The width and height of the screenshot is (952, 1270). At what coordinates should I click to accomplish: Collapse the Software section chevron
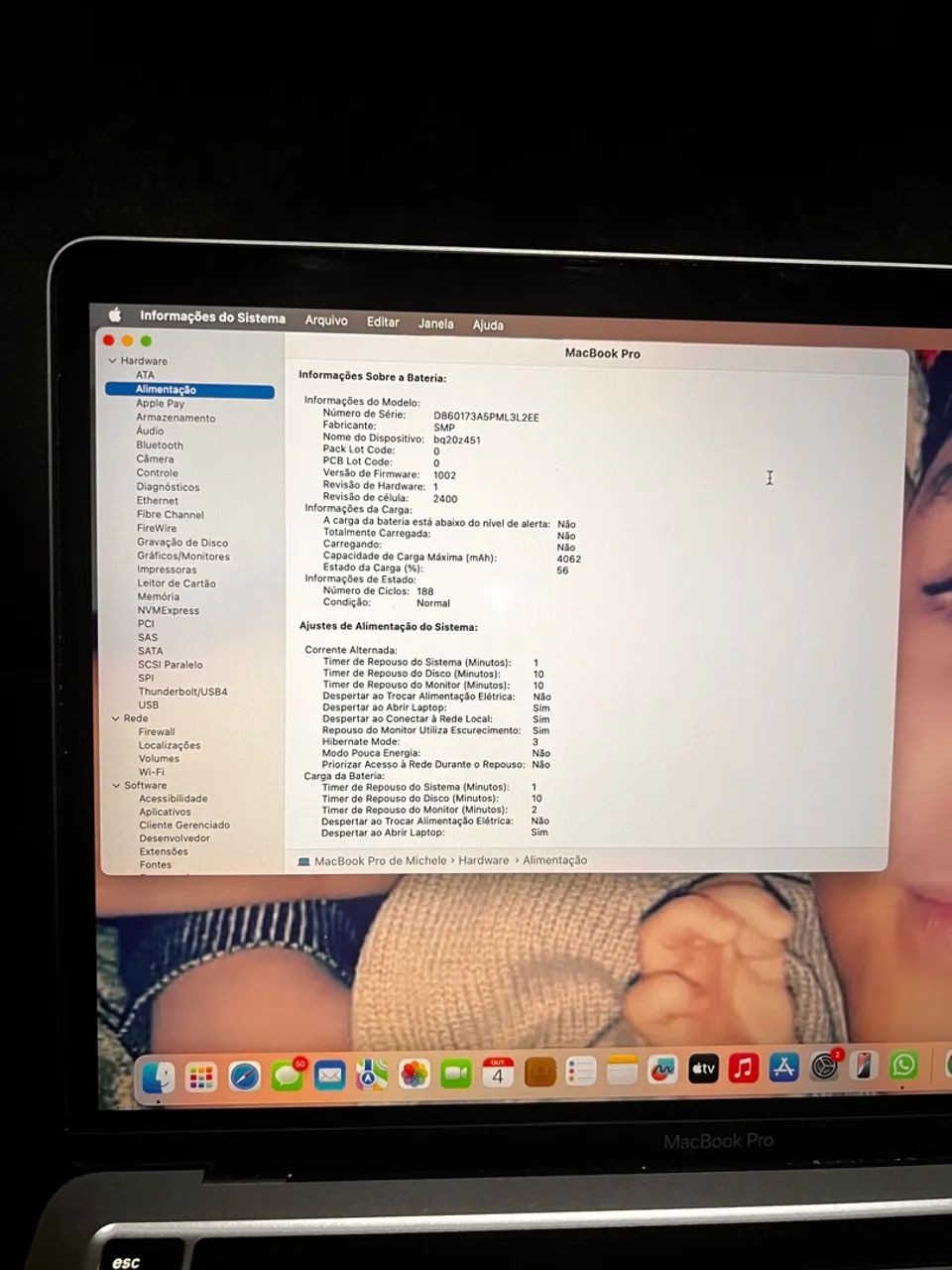click(116, 786)
